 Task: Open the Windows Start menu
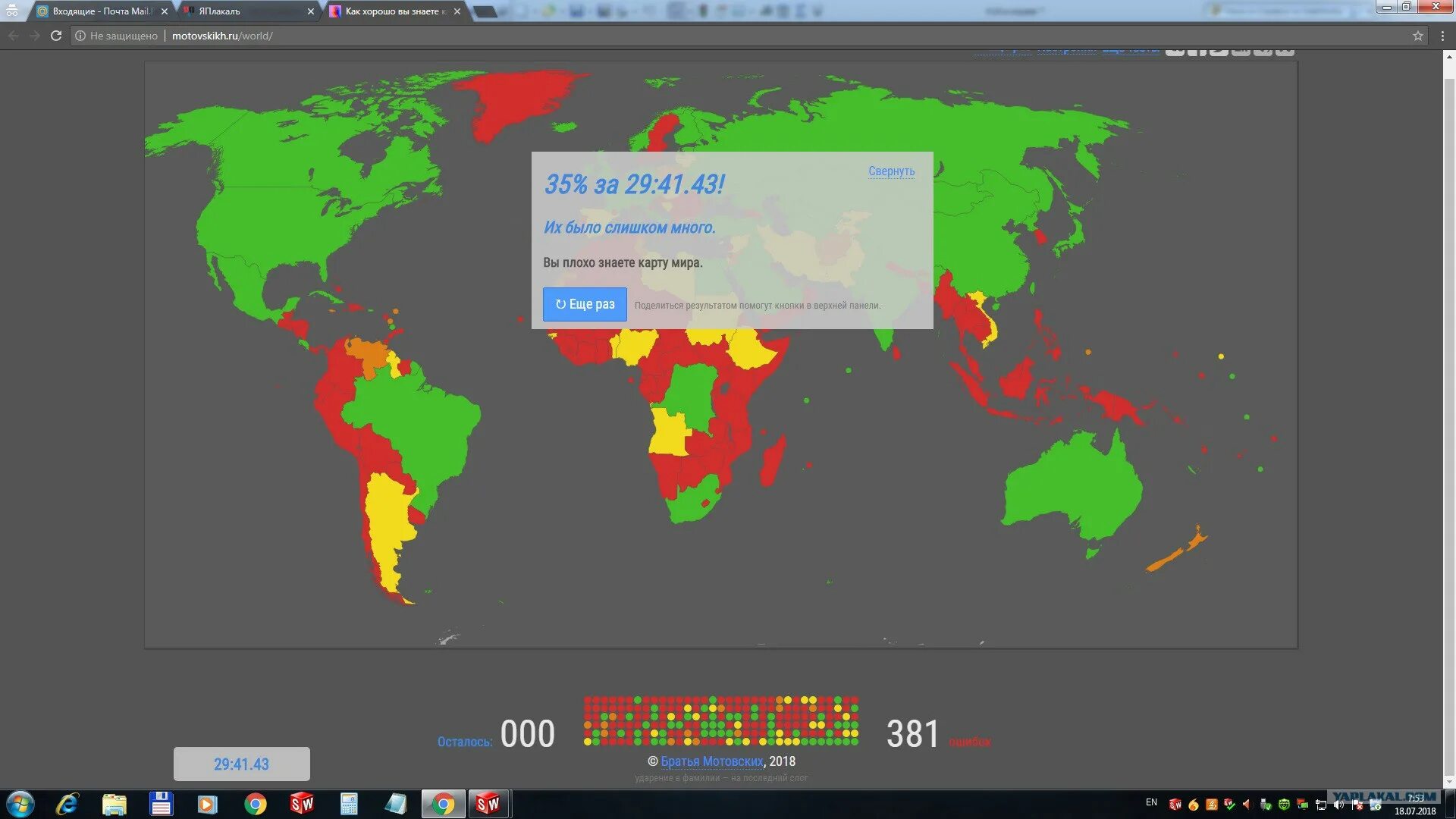point(20,804)
